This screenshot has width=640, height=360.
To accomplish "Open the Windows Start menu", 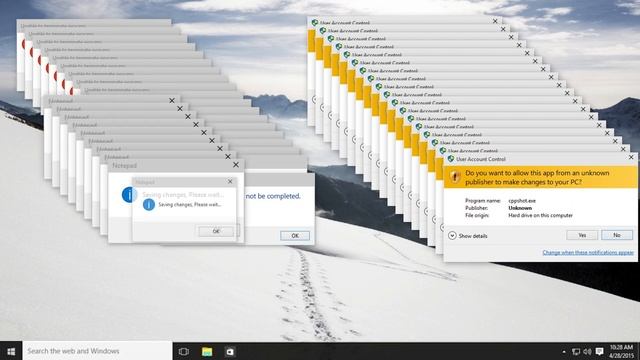I will coord(11,351).
